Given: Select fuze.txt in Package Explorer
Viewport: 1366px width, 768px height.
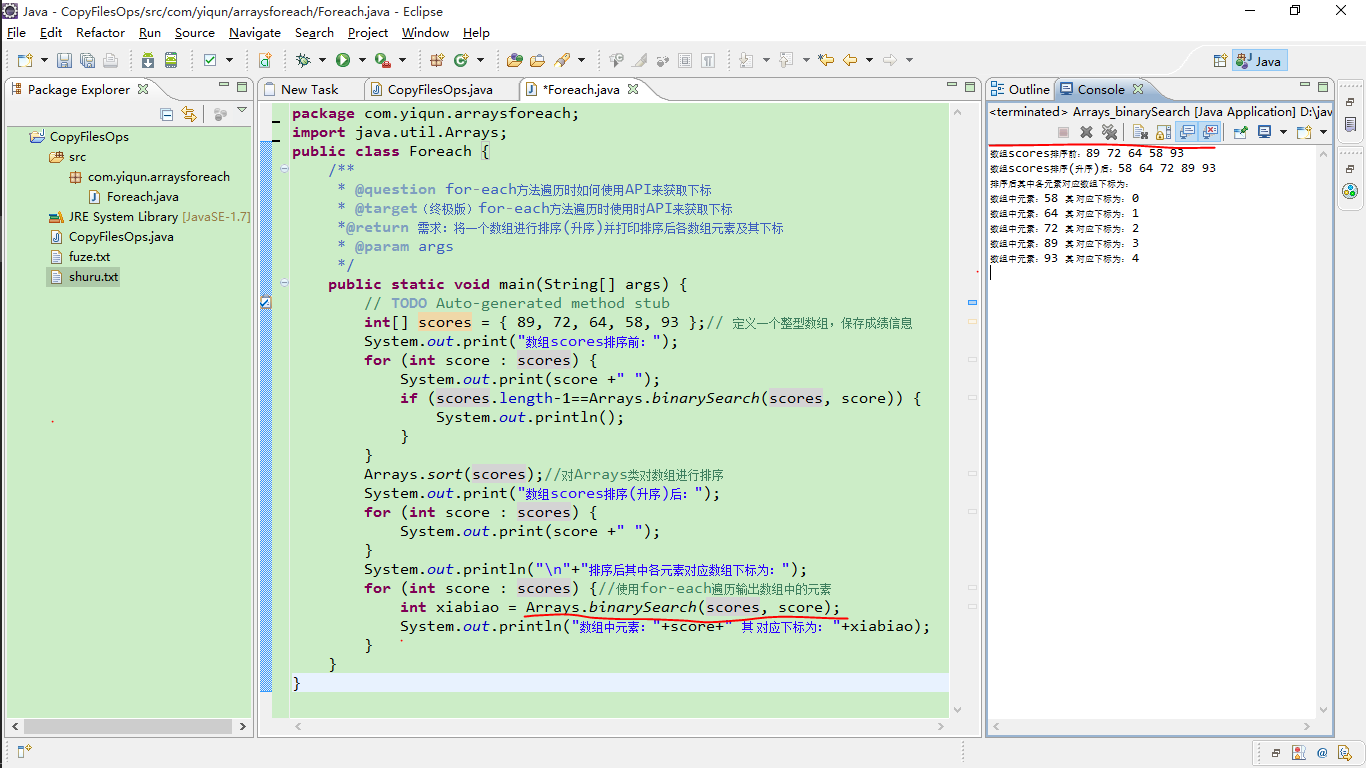Looking at the screenshot, I should click(x=89, y=257).
